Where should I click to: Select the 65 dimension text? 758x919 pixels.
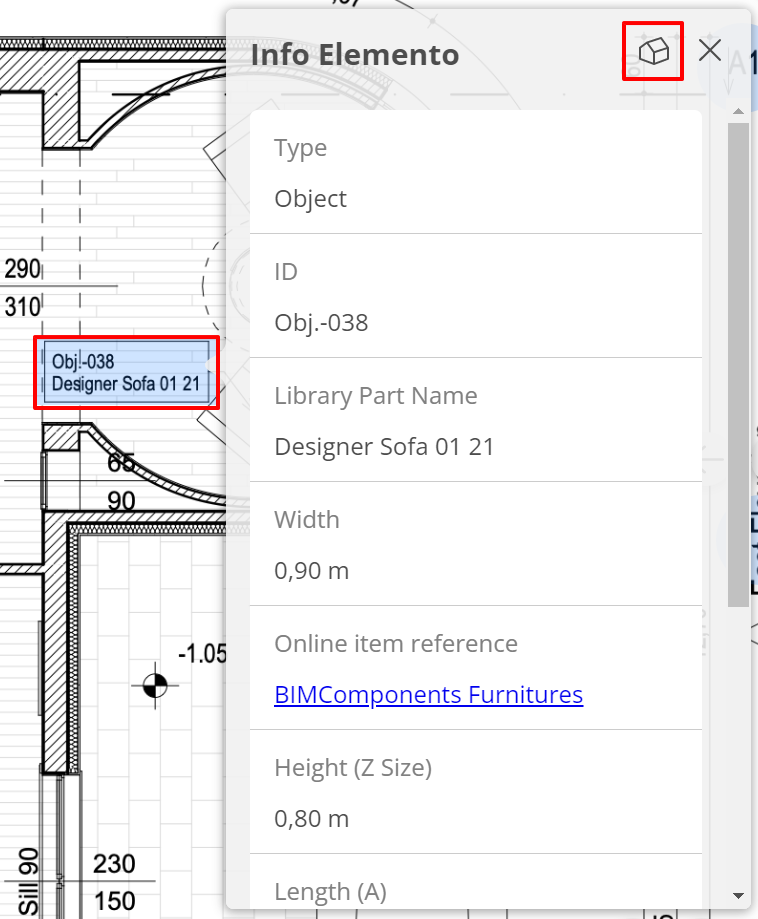121,463
